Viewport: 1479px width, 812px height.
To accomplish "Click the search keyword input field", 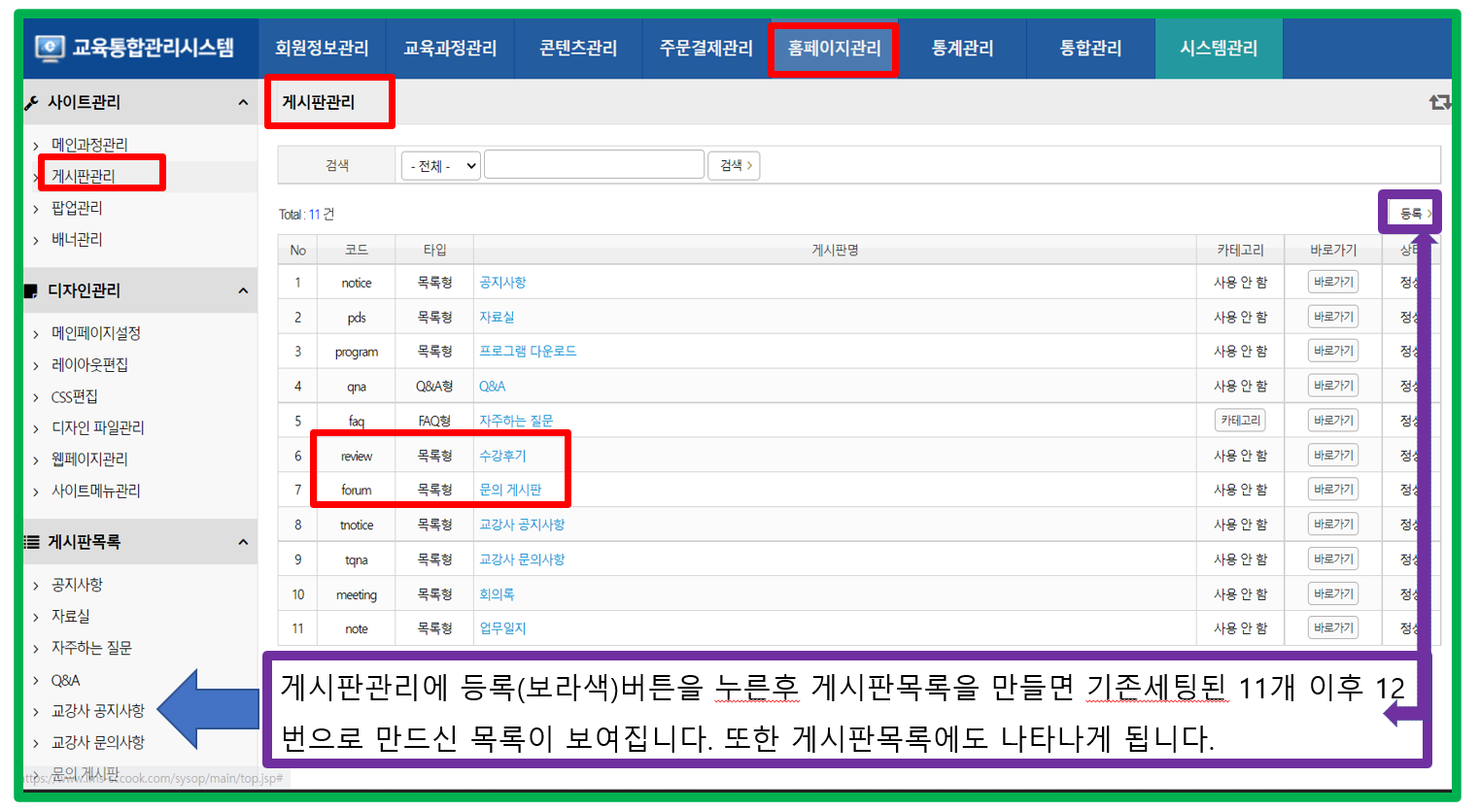I will coord(594,165).
